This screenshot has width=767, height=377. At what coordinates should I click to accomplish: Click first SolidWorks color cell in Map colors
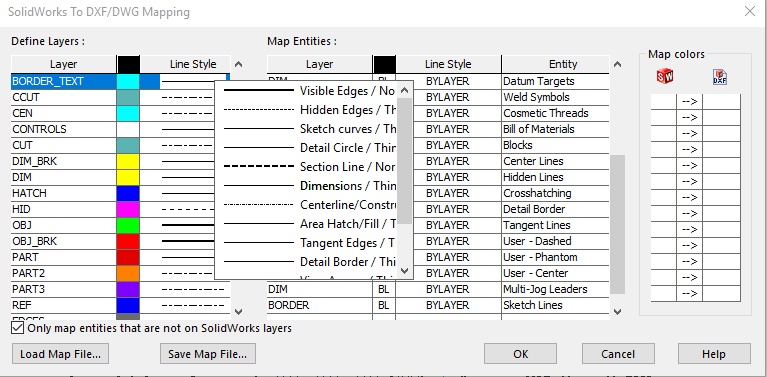[x=663, y=102]
